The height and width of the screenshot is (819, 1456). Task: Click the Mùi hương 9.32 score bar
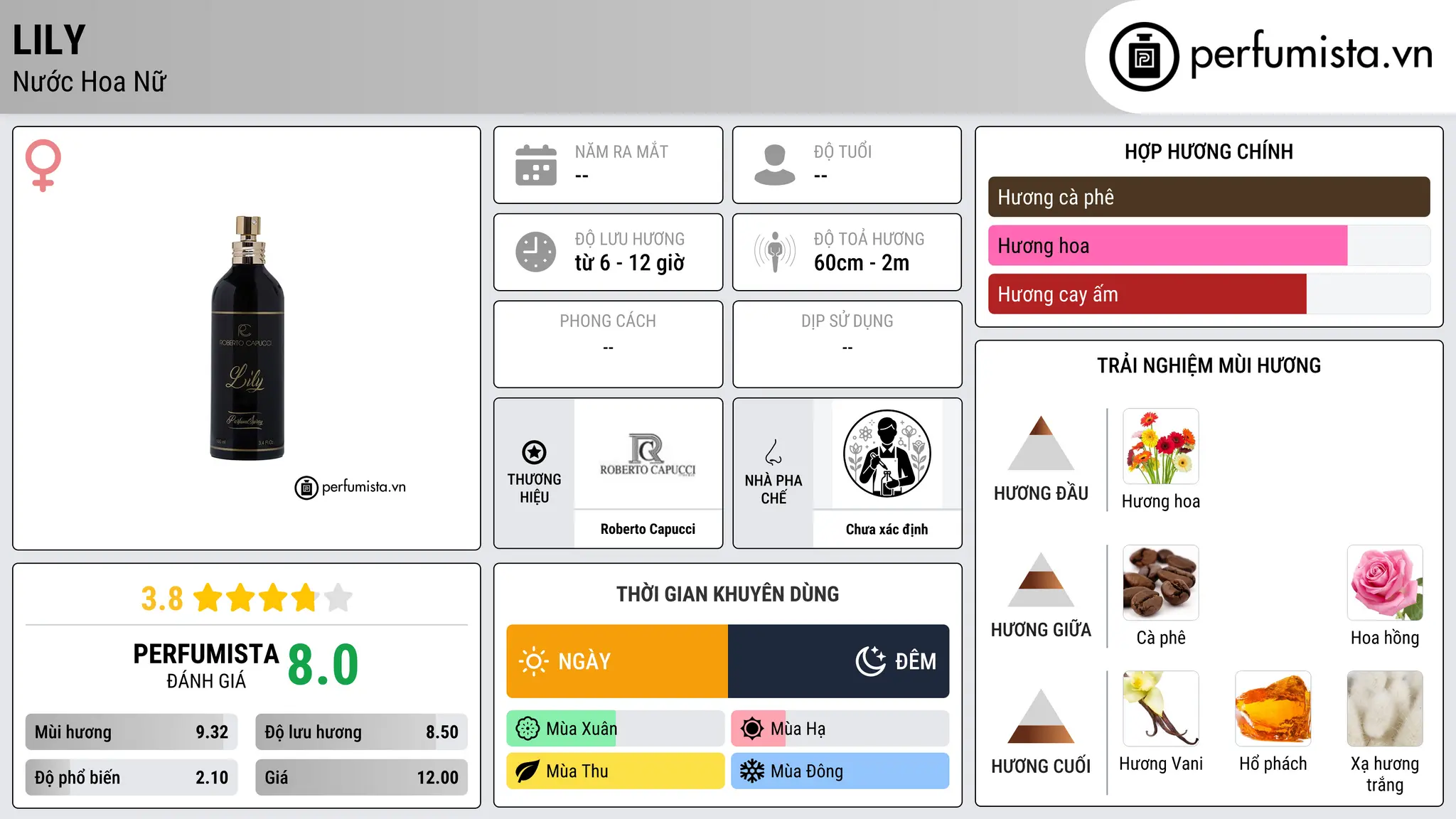tap(132, 732)
